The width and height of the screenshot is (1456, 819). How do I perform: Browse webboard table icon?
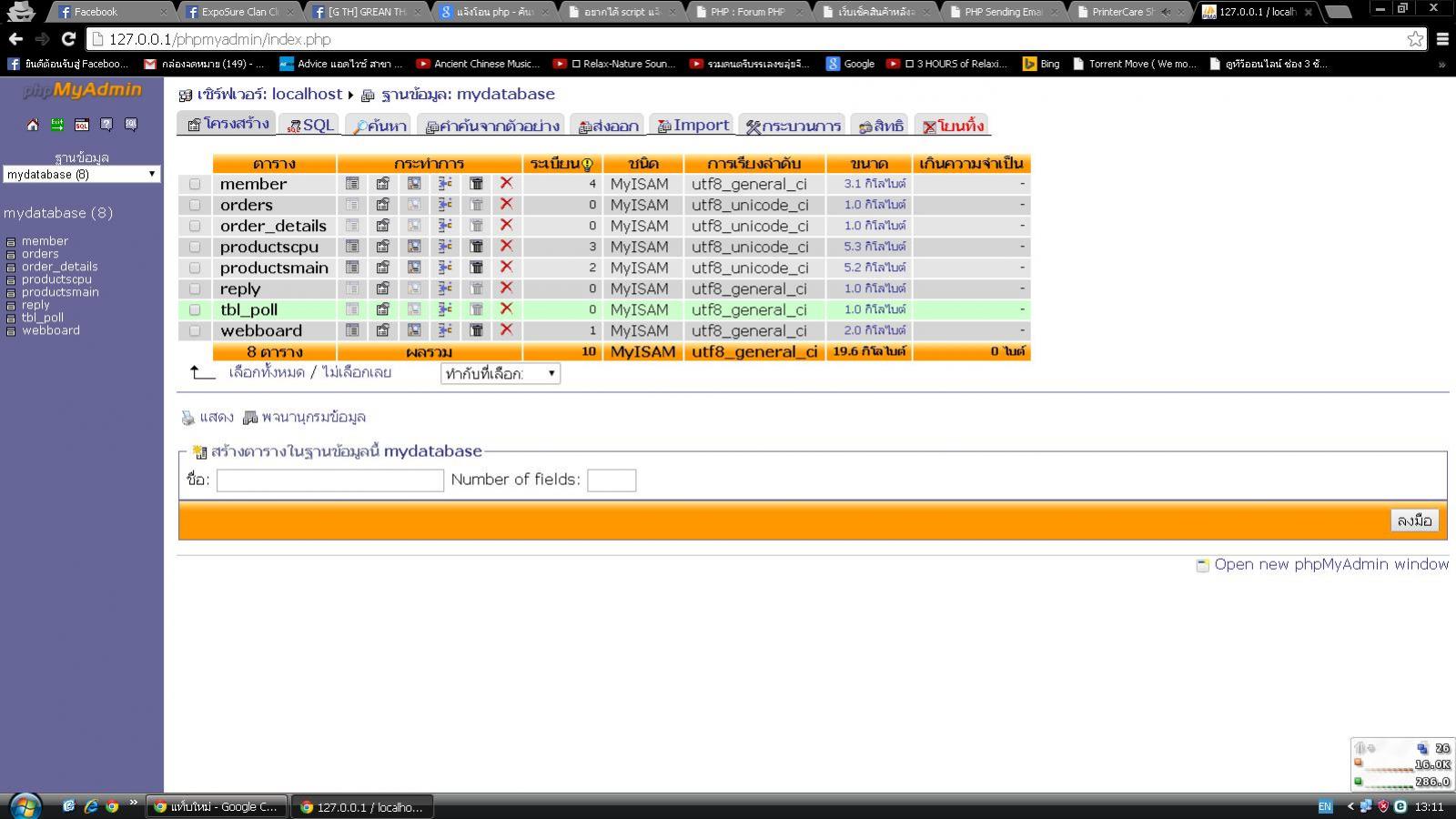(x=352, y=330)
